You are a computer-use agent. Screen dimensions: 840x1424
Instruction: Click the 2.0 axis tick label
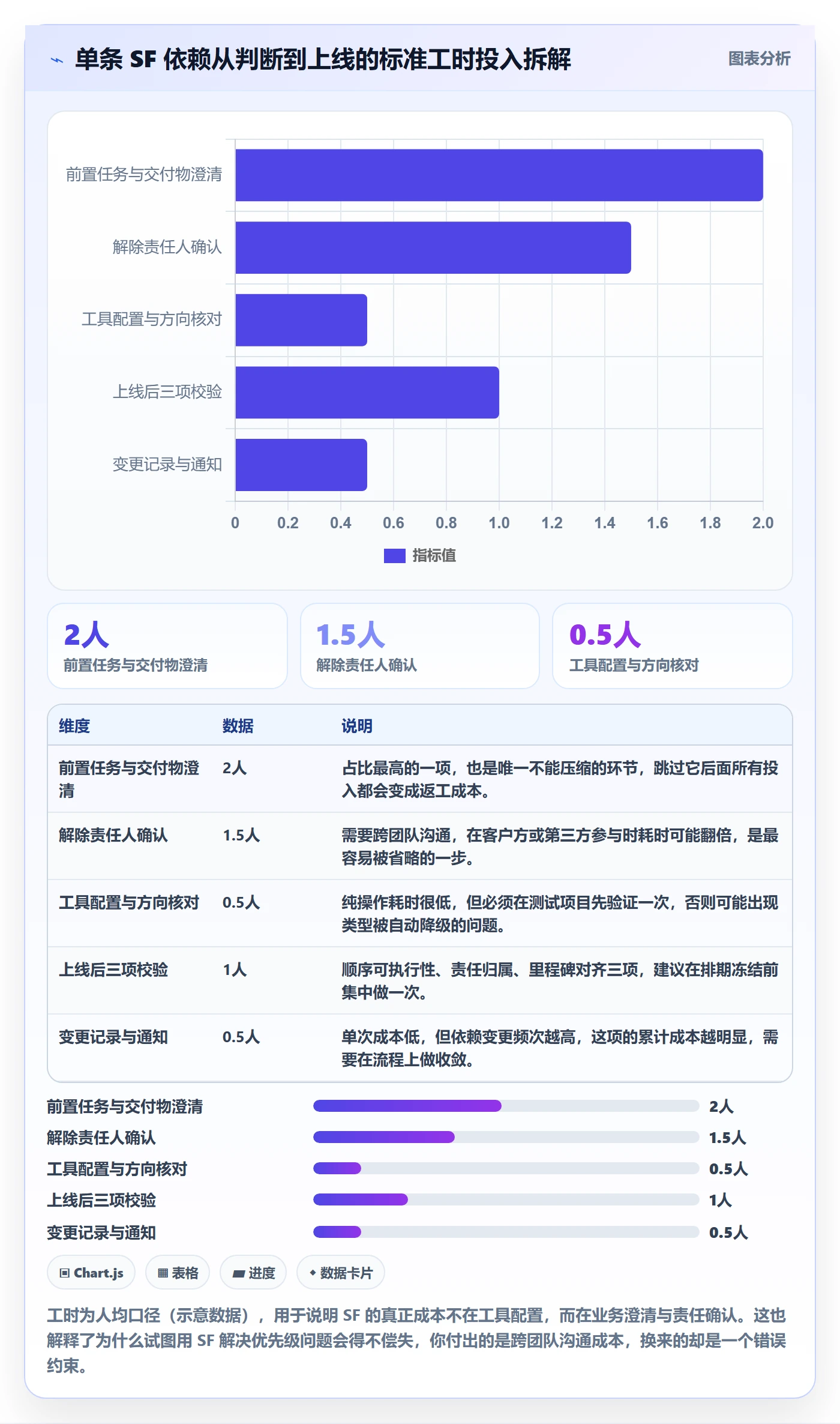coord(763,523)
